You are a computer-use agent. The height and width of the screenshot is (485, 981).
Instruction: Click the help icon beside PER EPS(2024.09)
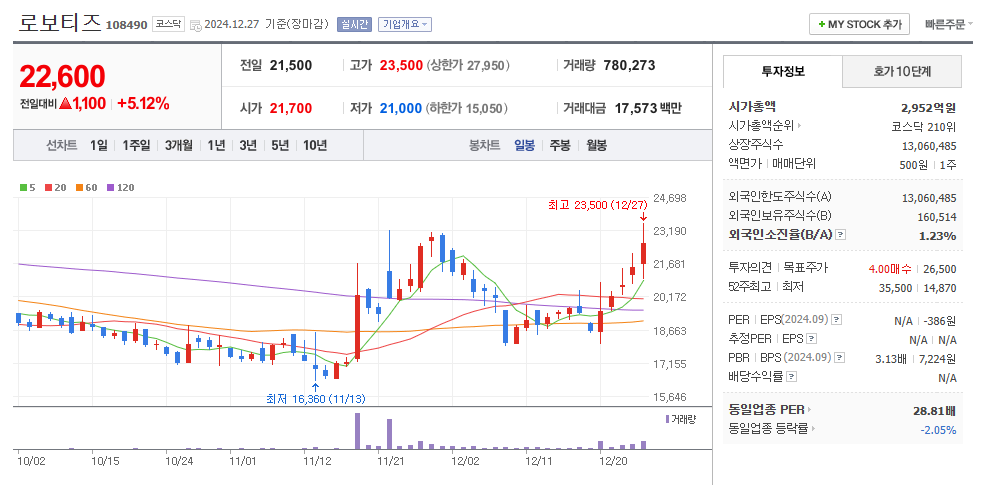click(x=837, y=320)
